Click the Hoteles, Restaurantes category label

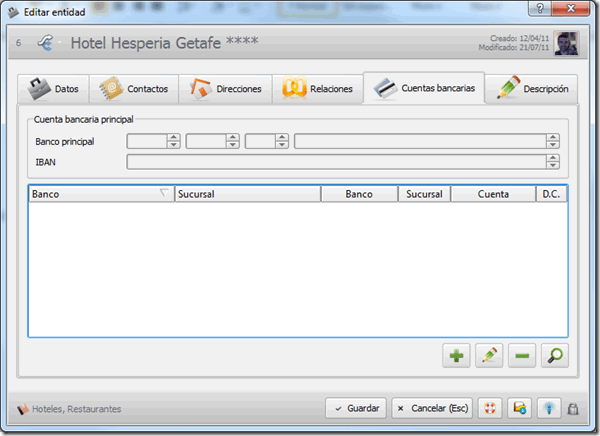pos(77,409)
